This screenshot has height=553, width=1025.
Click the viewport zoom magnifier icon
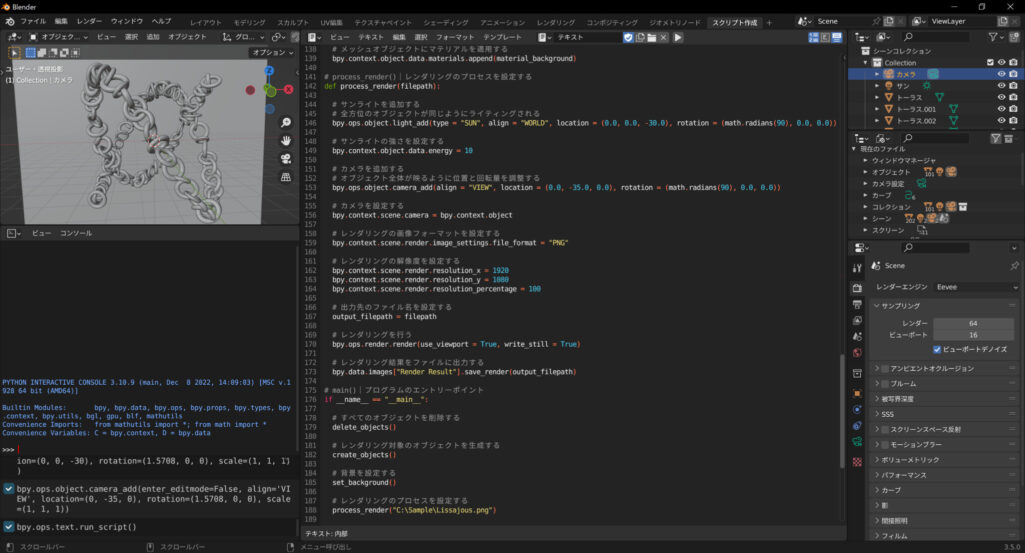[x=286, y=123]
